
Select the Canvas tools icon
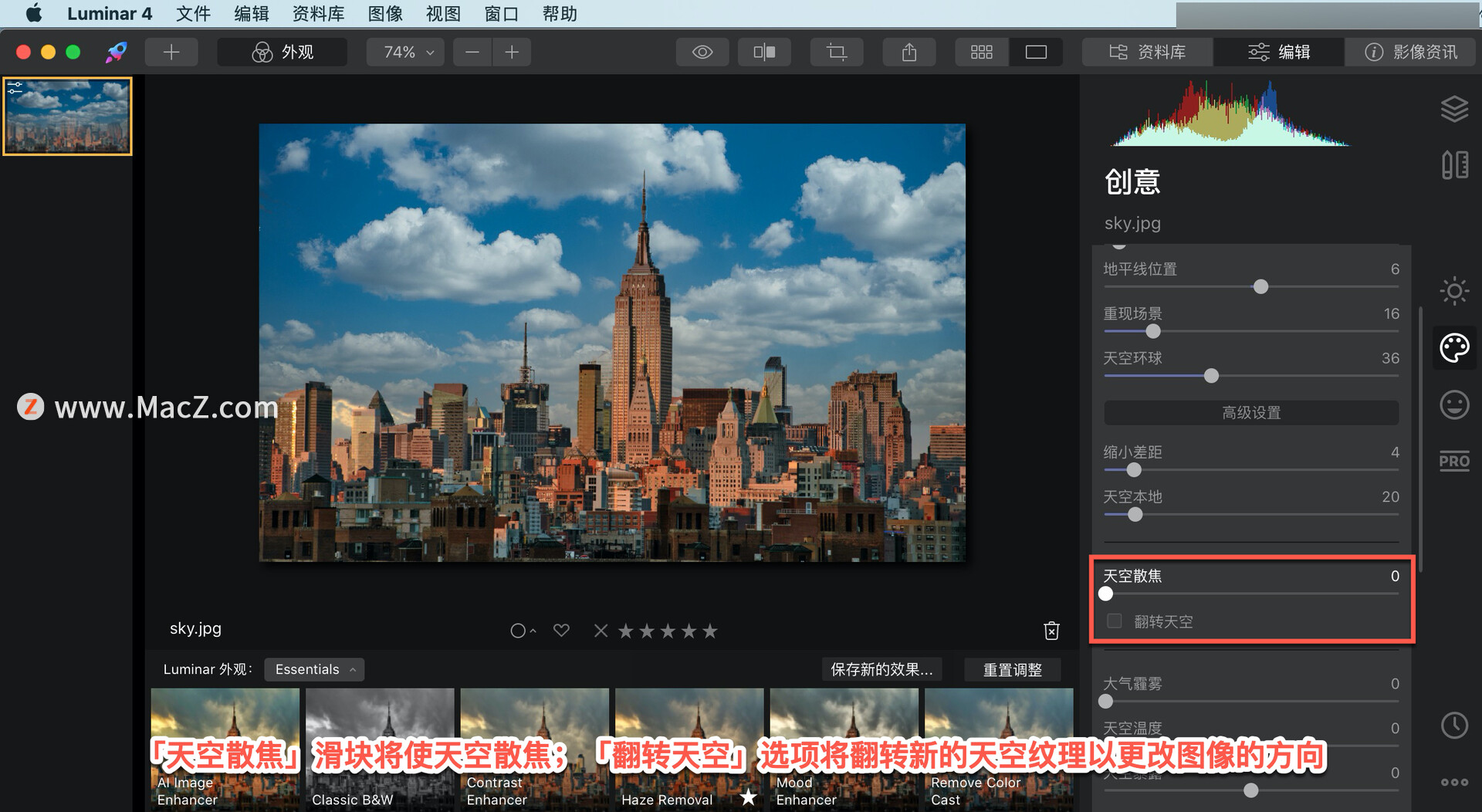click(x=1454, y=165)
